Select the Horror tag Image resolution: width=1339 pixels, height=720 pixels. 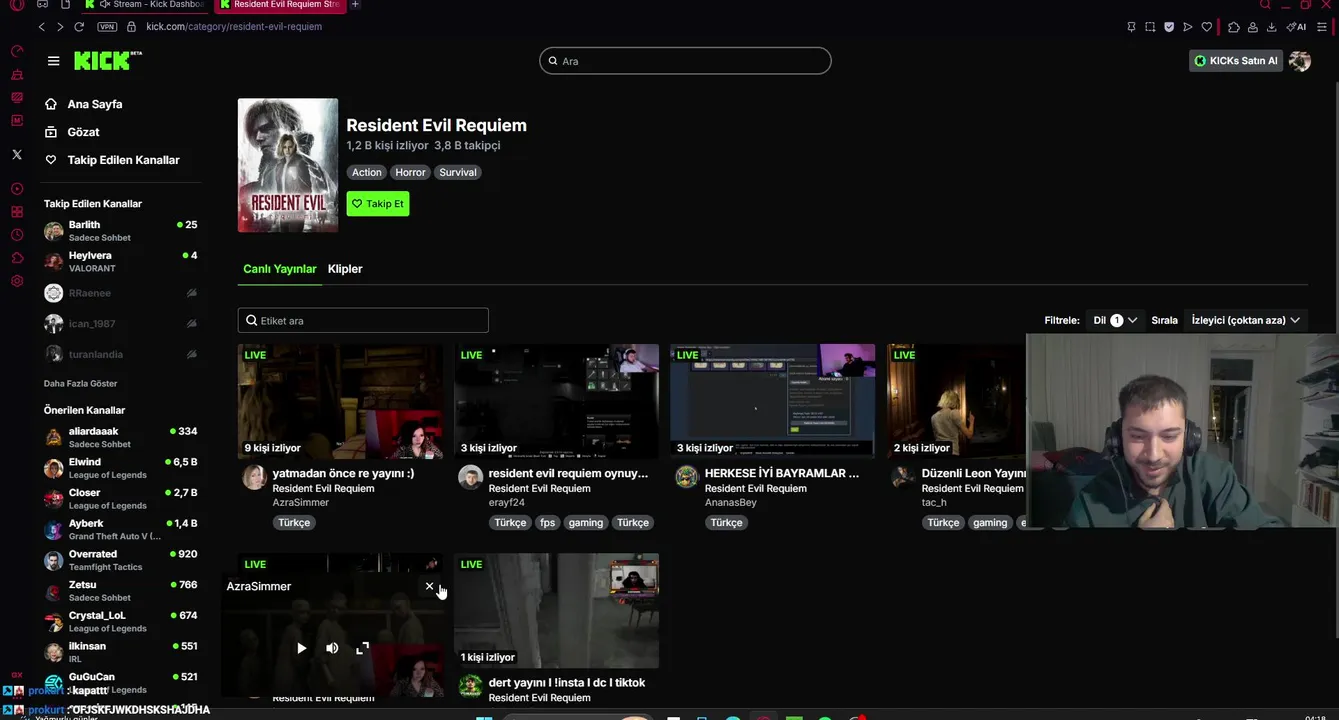point(410,172)
